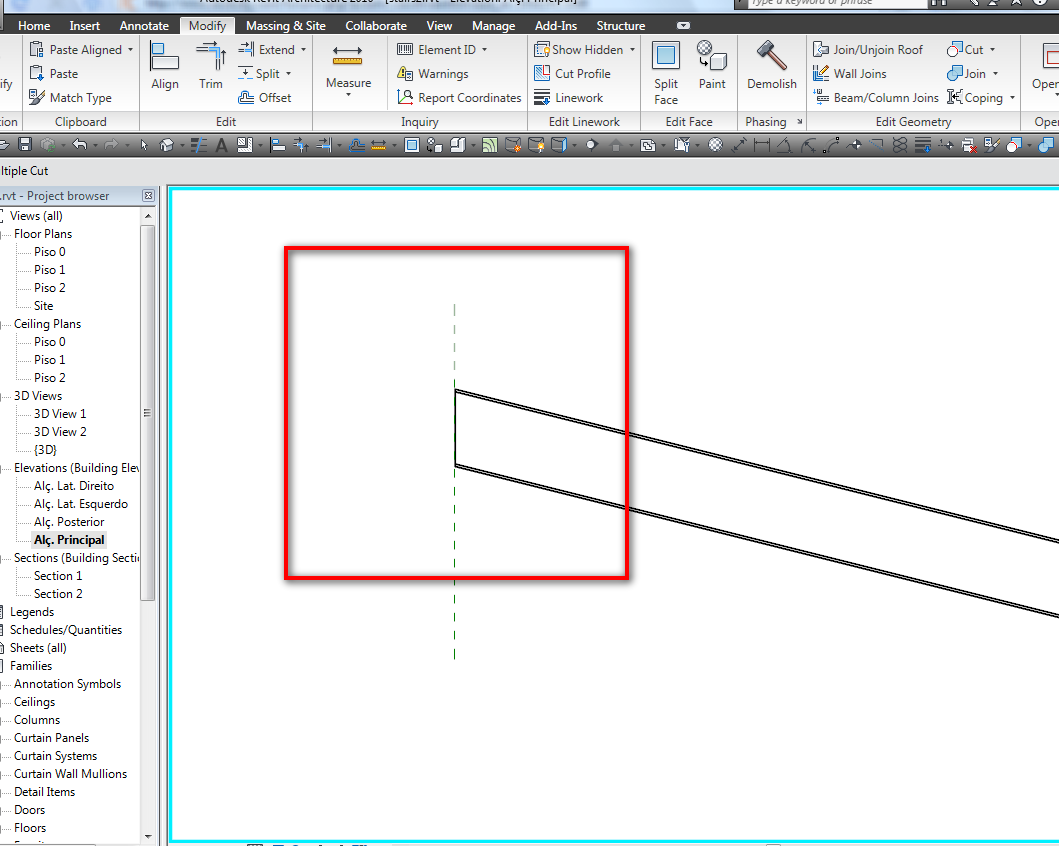Click the pointer Modify icon in quick access toolbar

[x=143, y=145]
